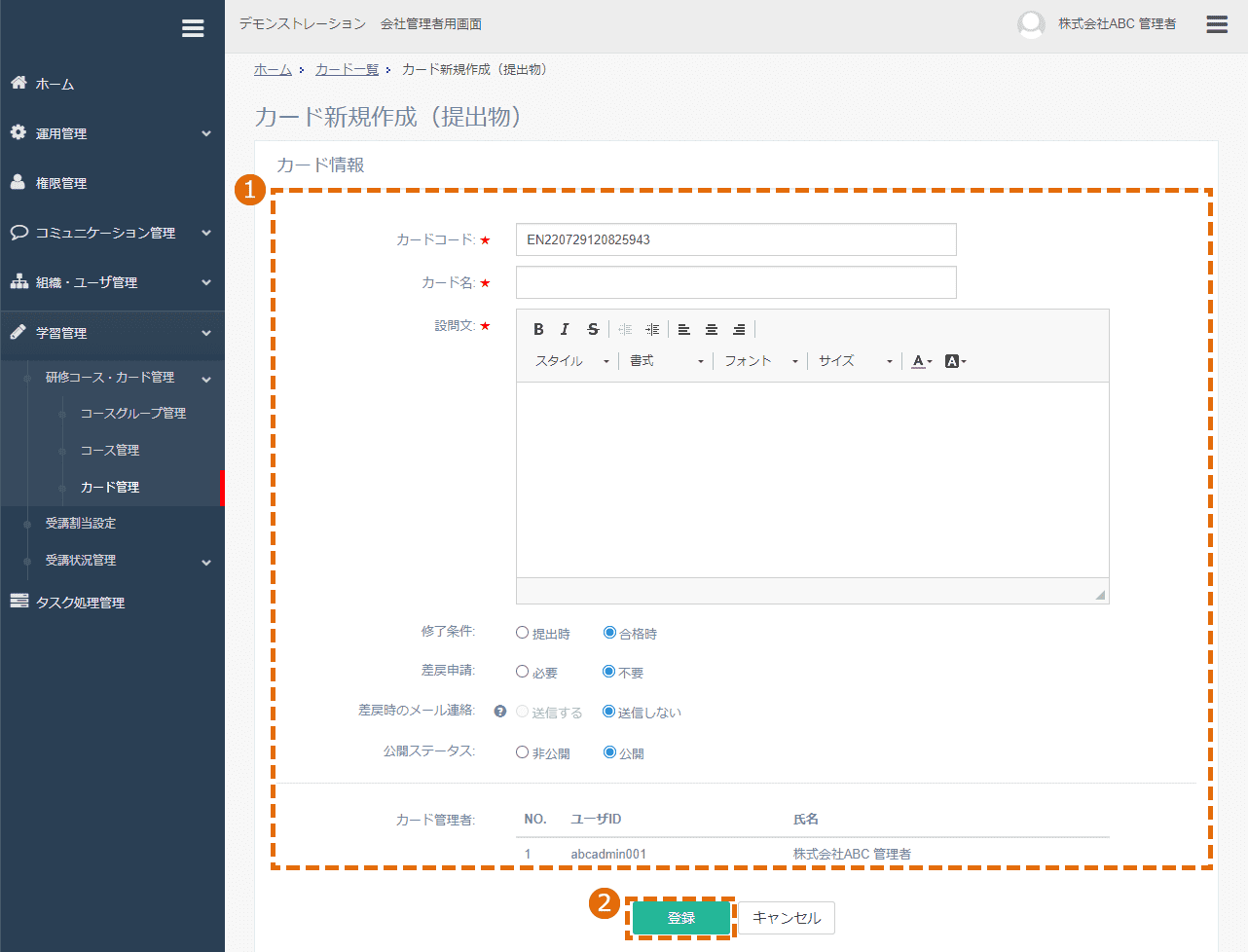Open the サイズ dropdown
Image resolution: width=1248 pixels, height=952 pixels.
855,361
